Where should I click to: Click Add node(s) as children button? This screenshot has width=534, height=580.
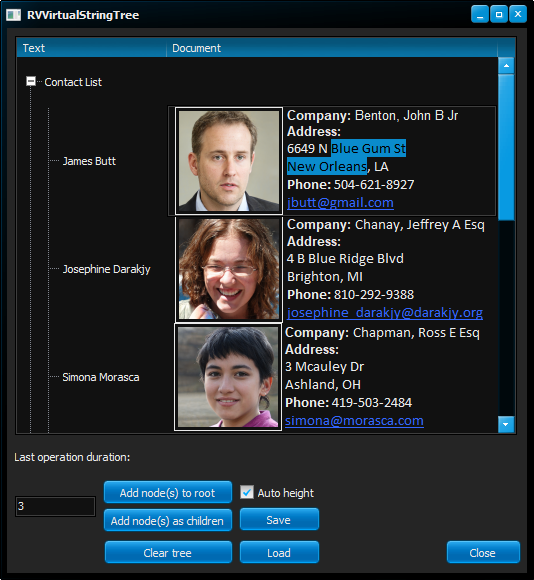pos(168,520)
